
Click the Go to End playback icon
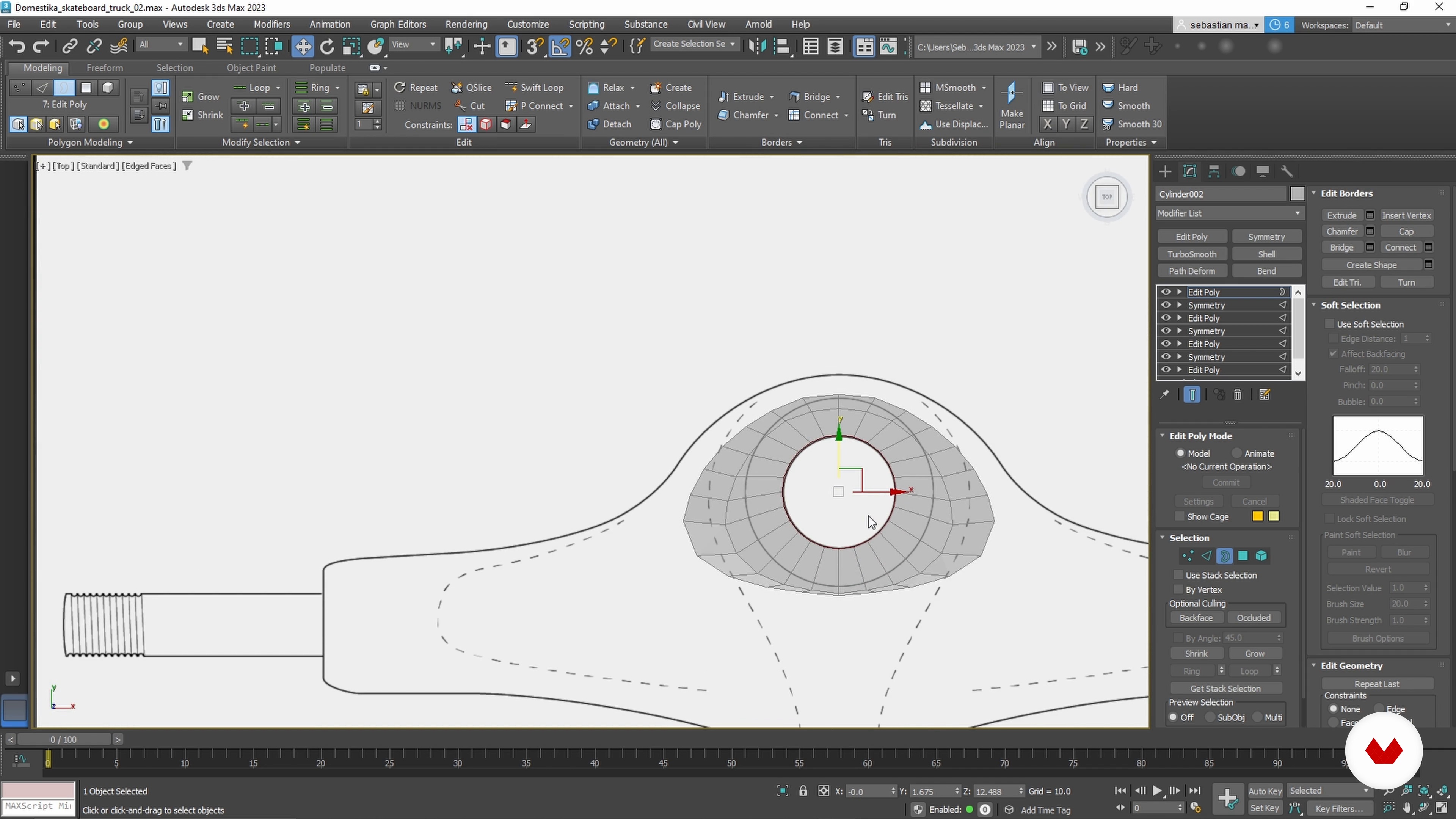tap(1194, 791)
